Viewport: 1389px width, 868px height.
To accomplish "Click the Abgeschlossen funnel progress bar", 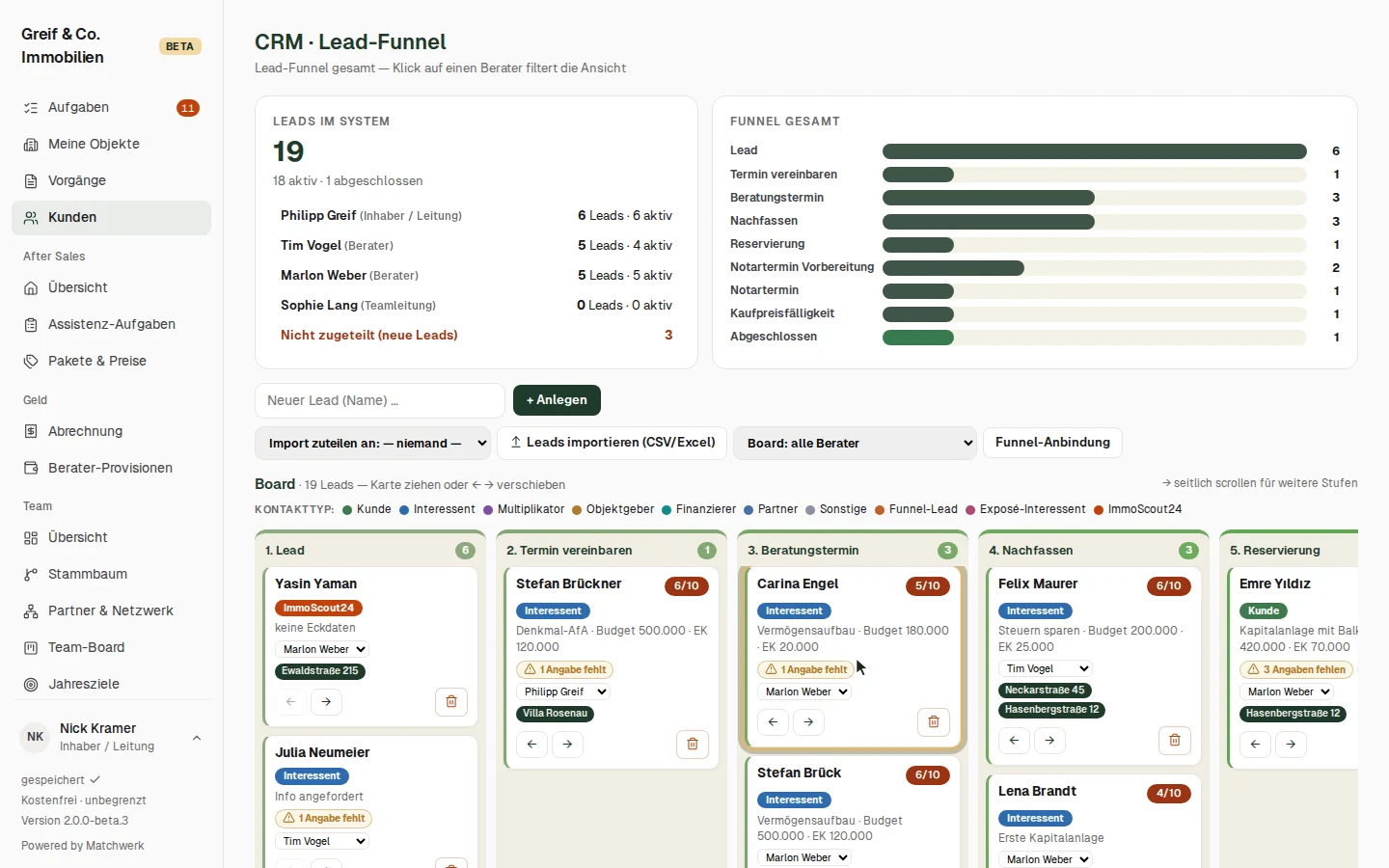I will click(x=1095, y=338).
